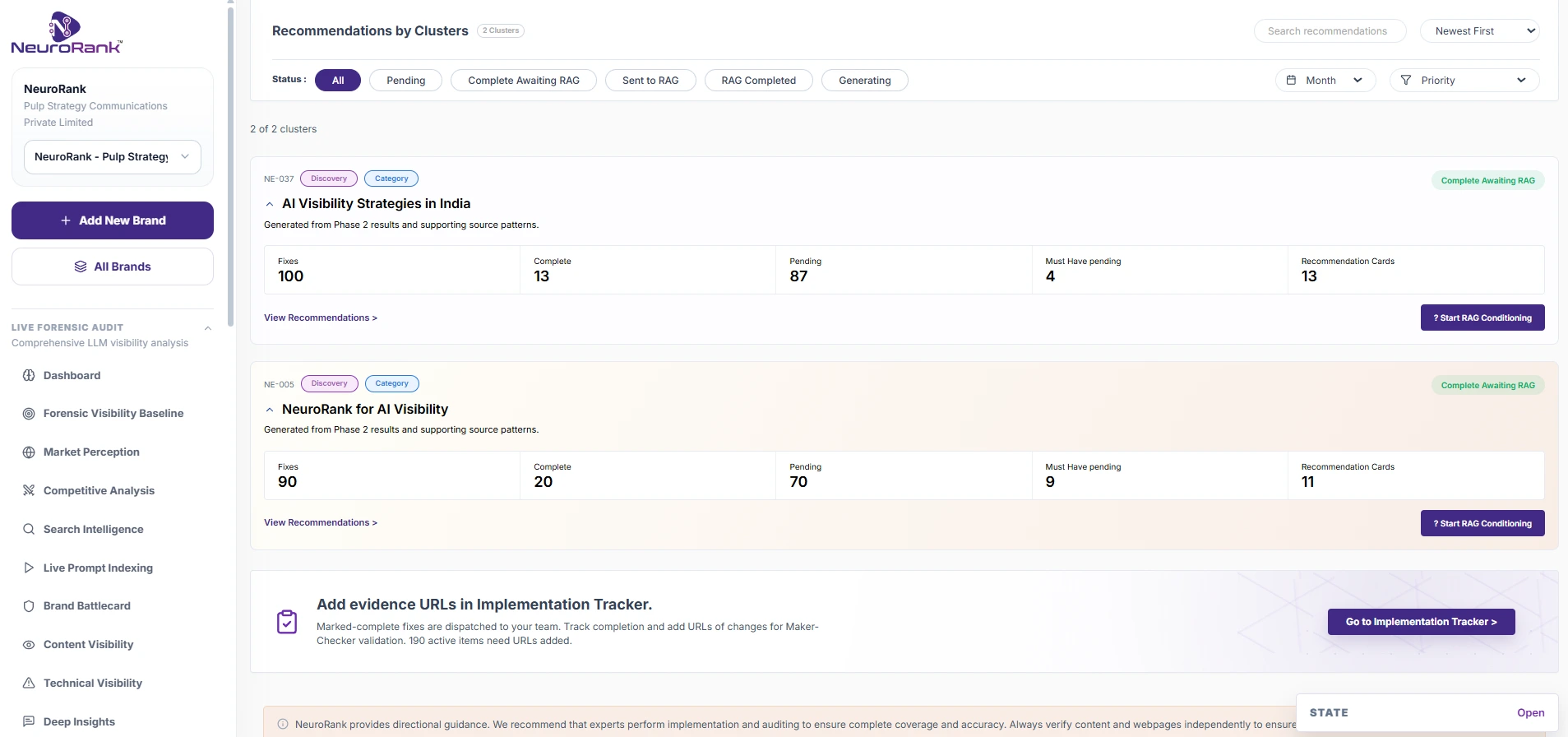Open the Newest First sort dropdown
This screenshot has width=1568, height=737.
pos(1480,31)
